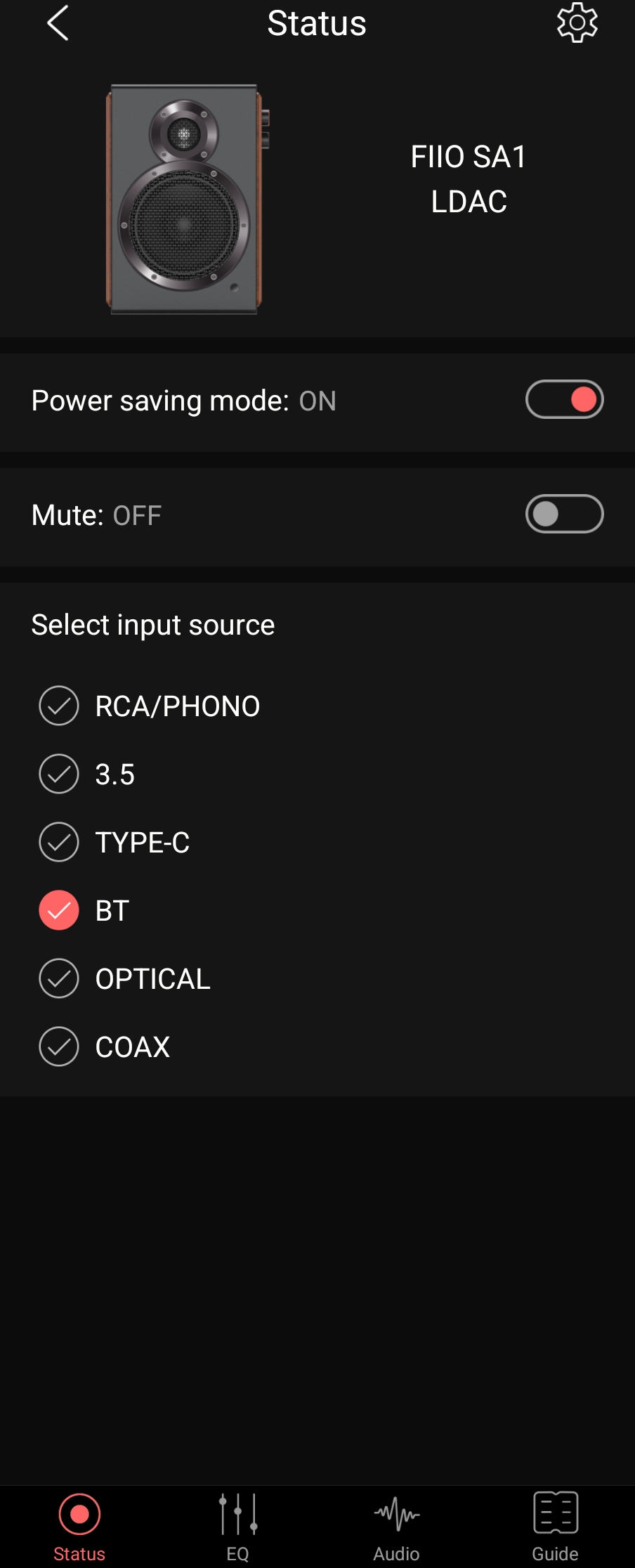Open settings via the gear icon

(x=577, y=23)
